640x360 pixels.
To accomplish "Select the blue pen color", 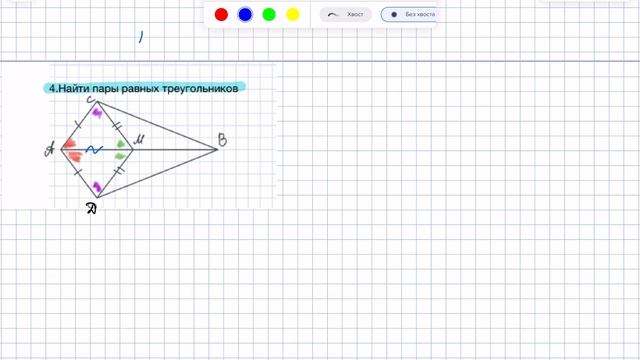I will point(245,15).
